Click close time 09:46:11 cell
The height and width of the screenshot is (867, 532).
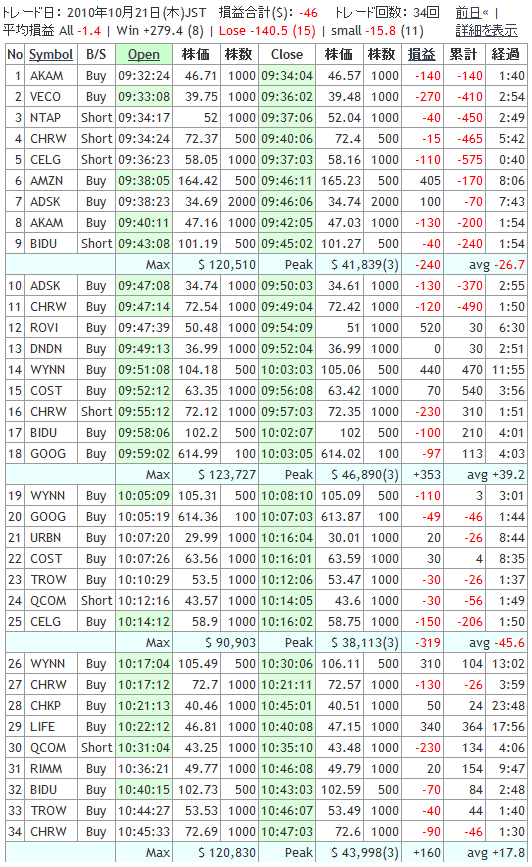pyautogui.click(x=287, y=181)
